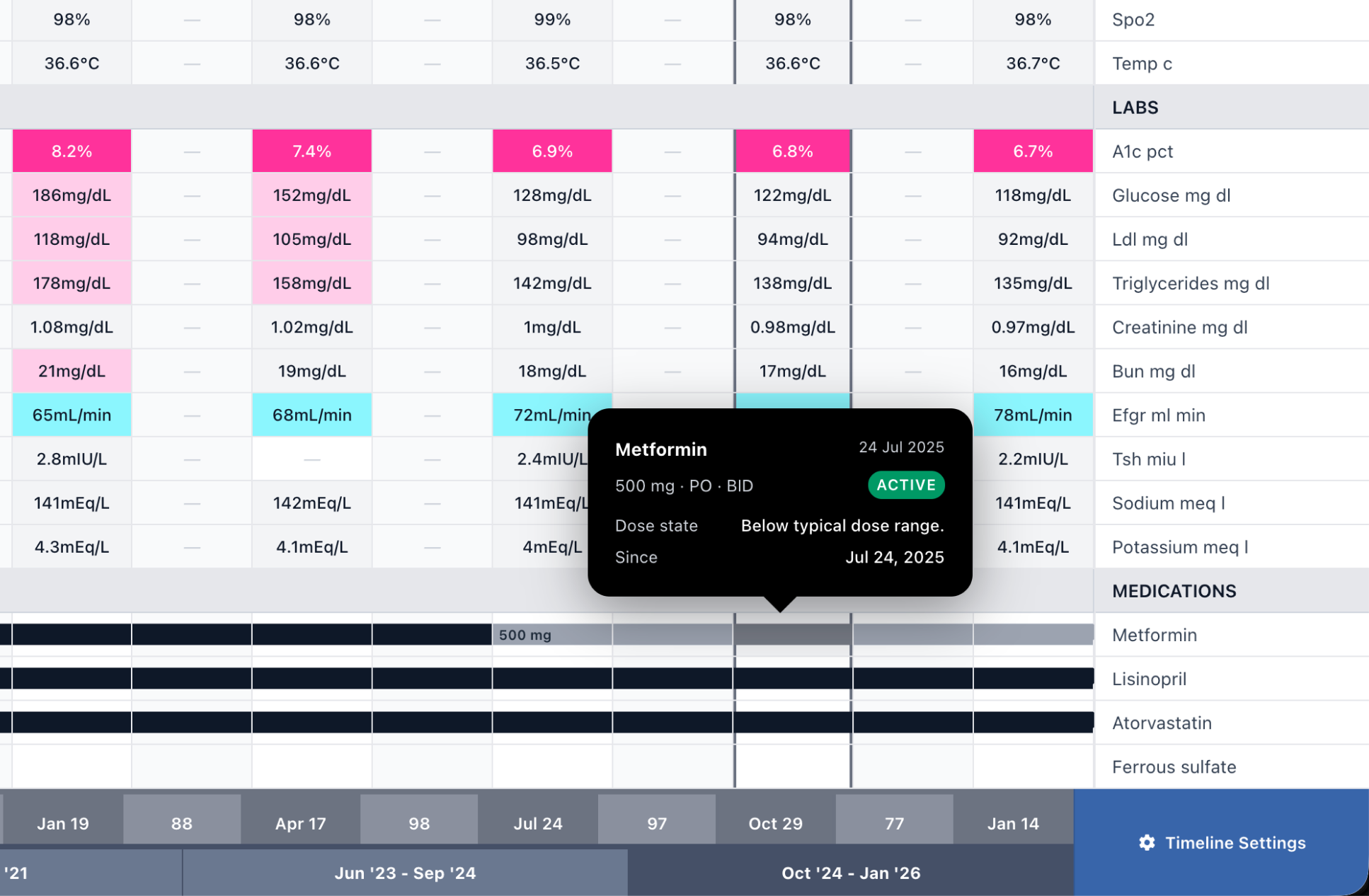Open Timeline Settings button
The image size is (1369, 896).
(1221, 842)
